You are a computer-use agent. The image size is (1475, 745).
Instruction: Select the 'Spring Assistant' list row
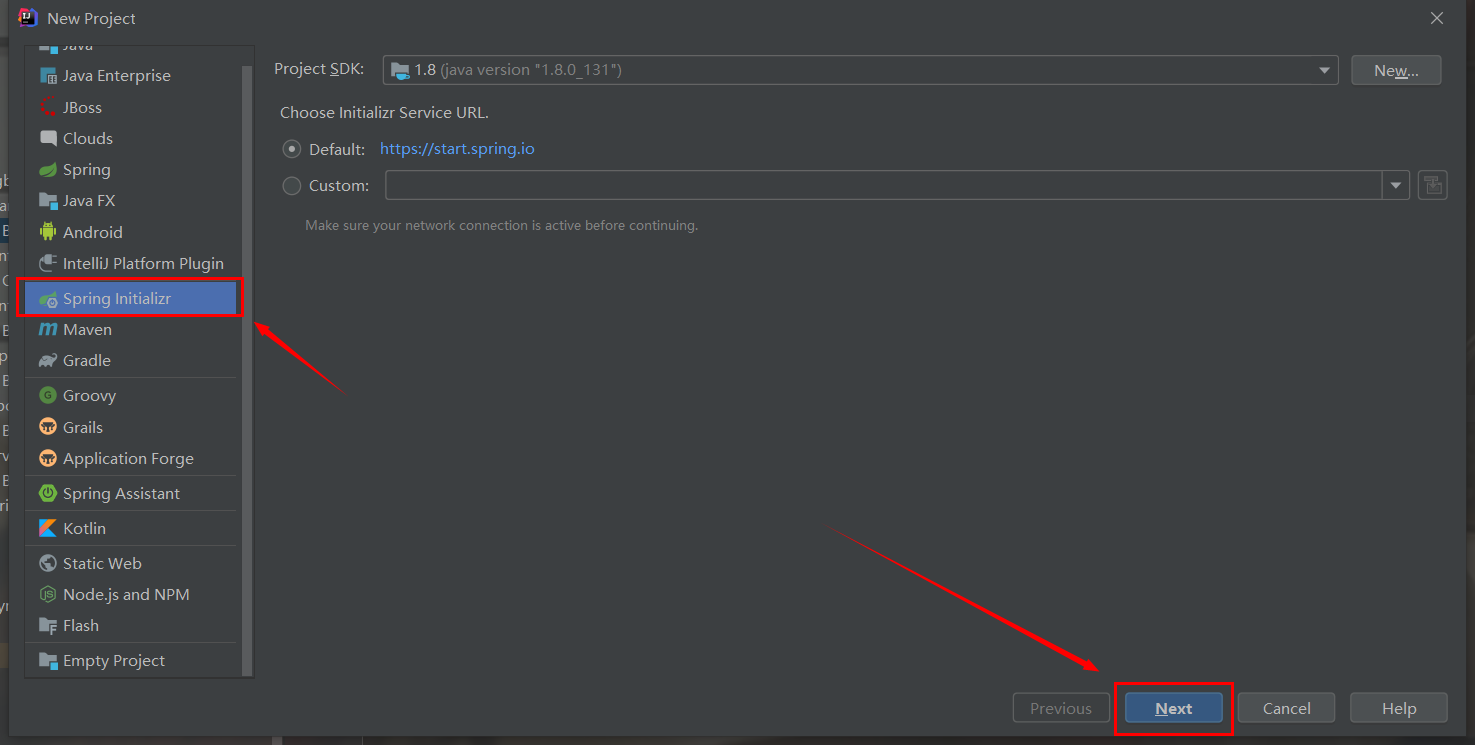(x=133, y=493)
